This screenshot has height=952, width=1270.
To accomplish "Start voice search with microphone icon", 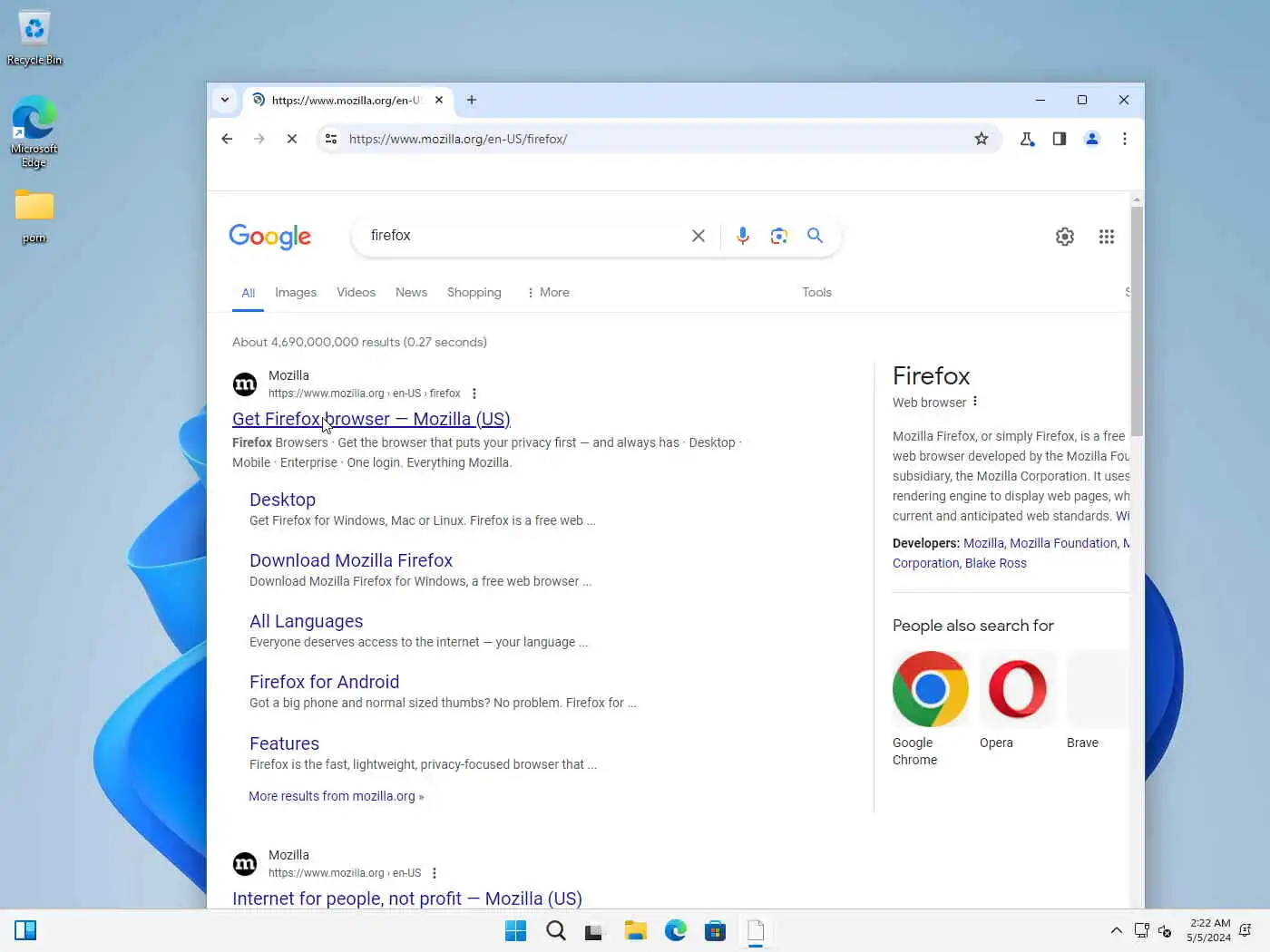I will [743, 236].
